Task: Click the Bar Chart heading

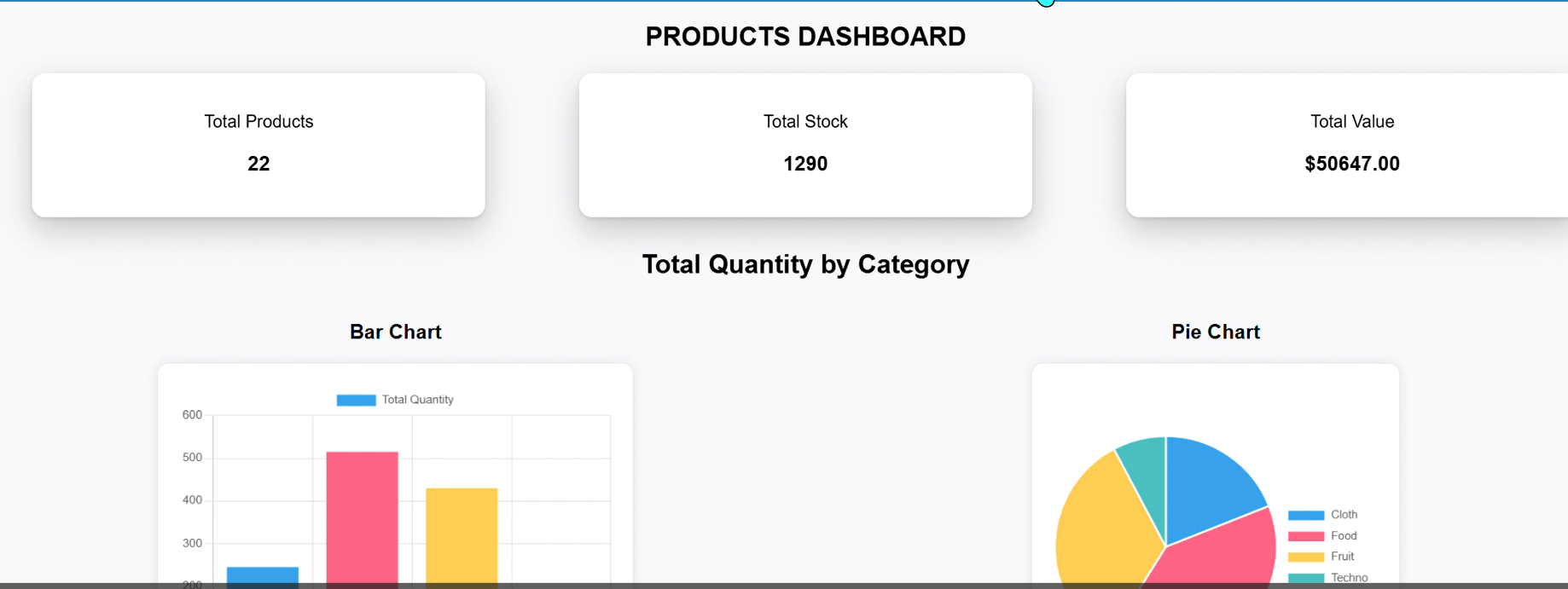Action: 396,332
